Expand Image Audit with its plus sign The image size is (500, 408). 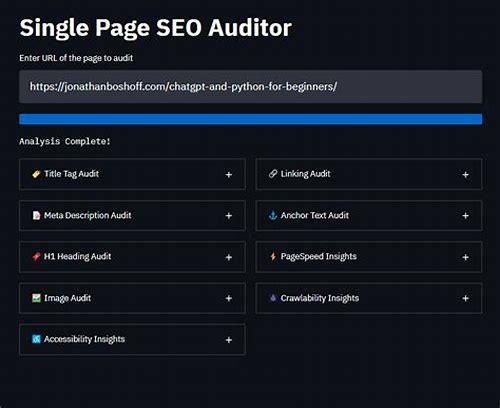[229, 298]
